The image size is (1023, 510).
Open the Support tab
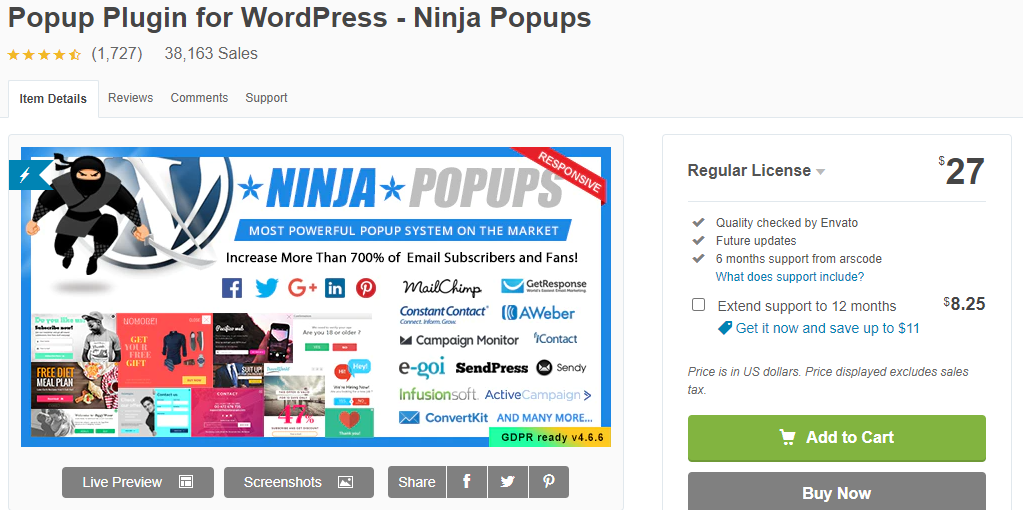click(x=266, y=98)
